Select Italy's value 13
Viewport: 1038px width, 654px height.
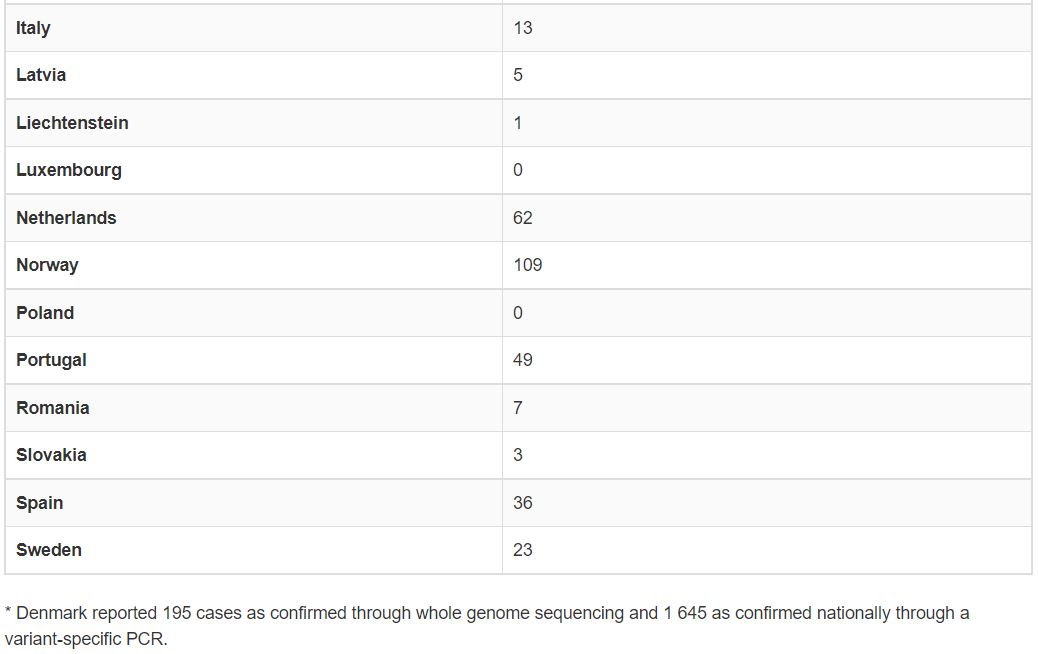tap(523, 28)
